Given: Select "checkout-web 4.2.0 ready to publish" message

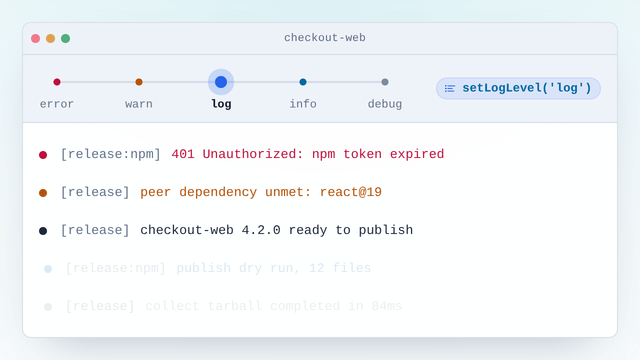Looking at the screenshot, I should click(x=276, y=230).
